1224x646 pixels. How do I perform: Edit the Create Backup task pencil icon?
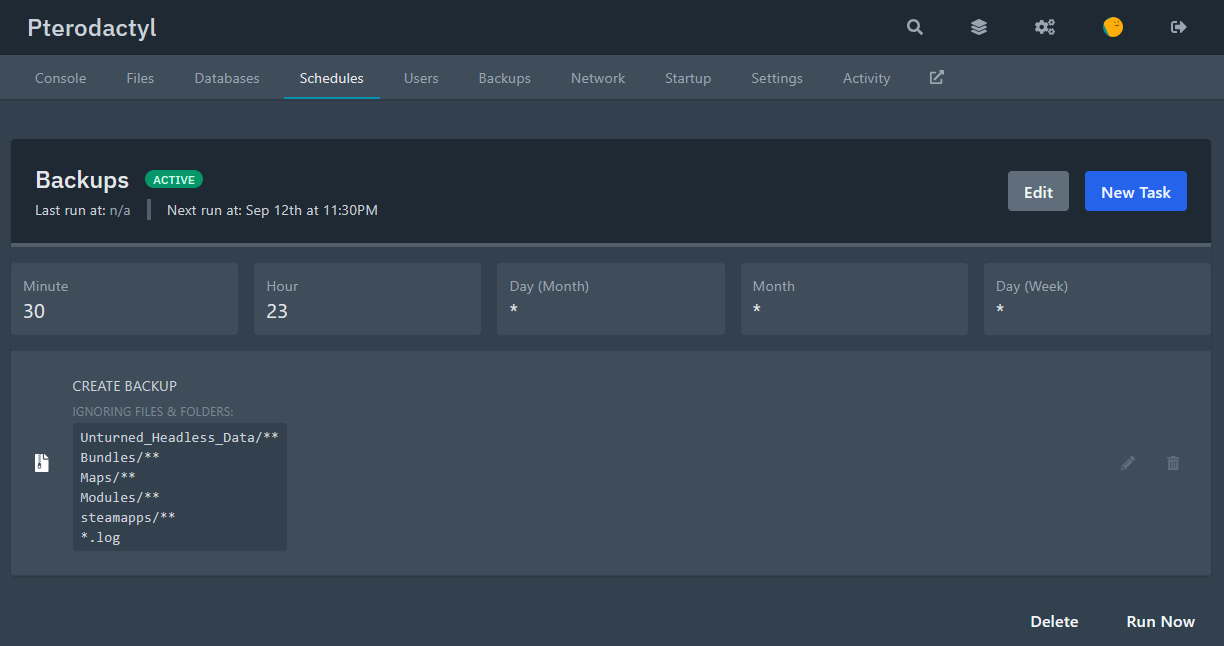tap(1128, 463)
